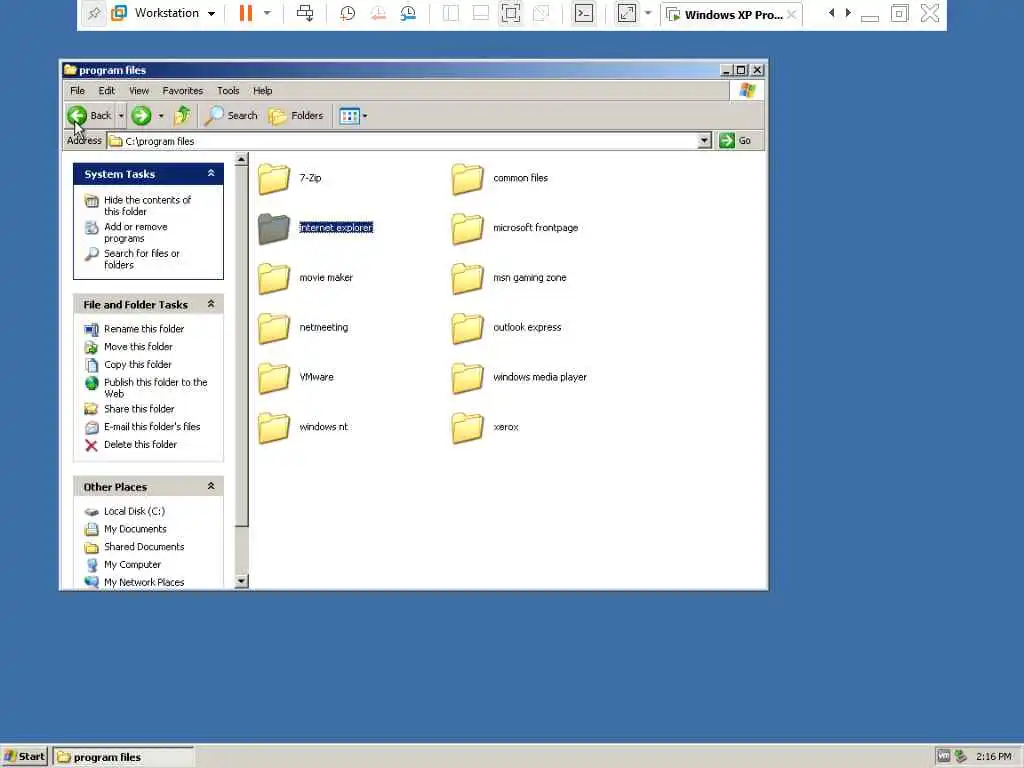Open the Favorites menu
The width and height of the screenshot is (1024, 768).
[x=182, y=91]
